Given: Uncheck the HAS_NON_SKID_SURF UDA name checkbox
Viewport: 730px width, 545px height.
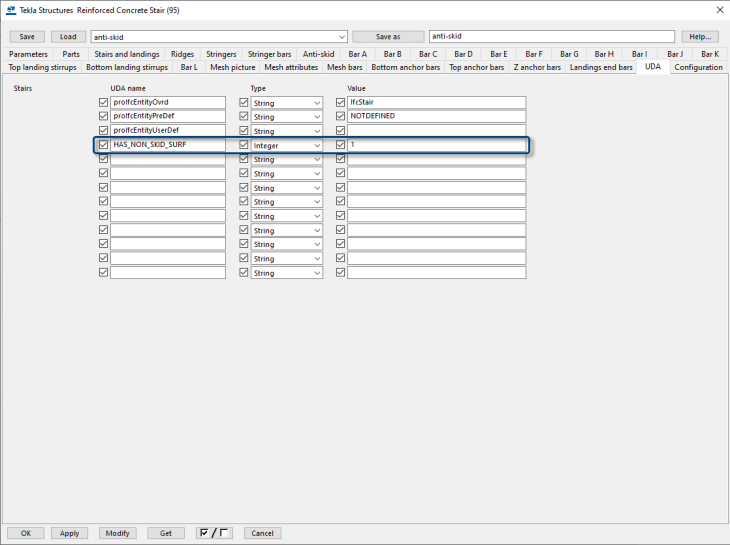Looking at the screenshot, I should [104, 145].
